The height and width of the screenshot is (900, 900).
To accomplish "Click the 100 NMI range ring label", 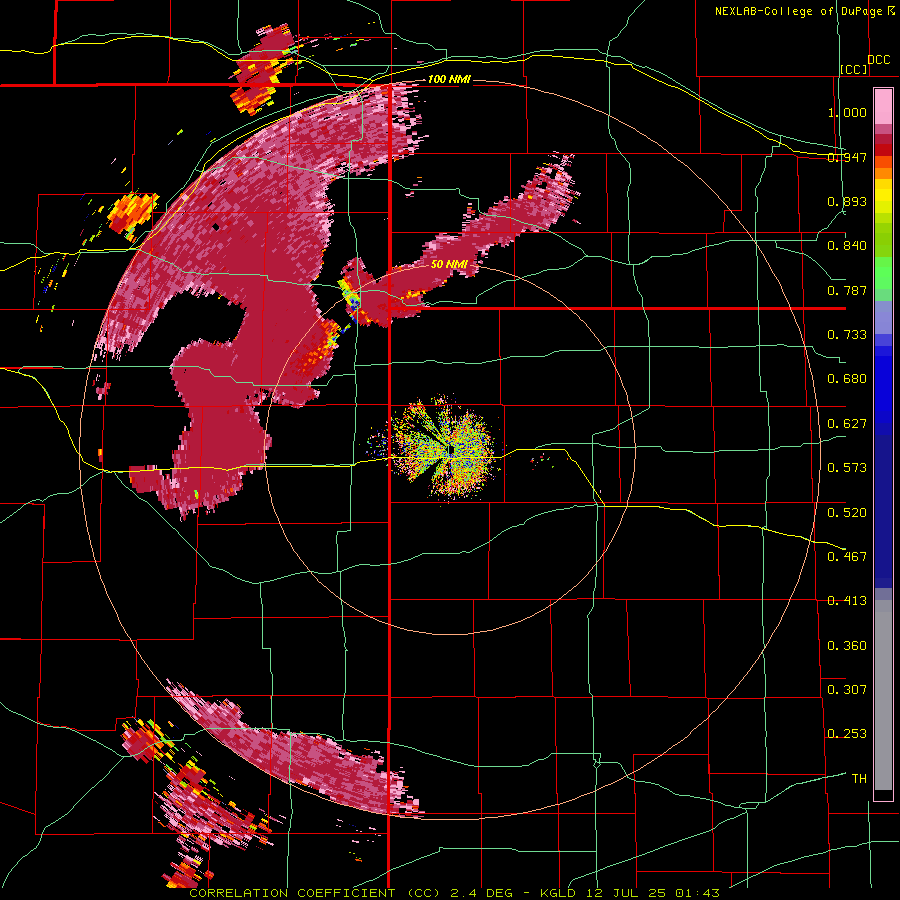I will coord(449,79).
